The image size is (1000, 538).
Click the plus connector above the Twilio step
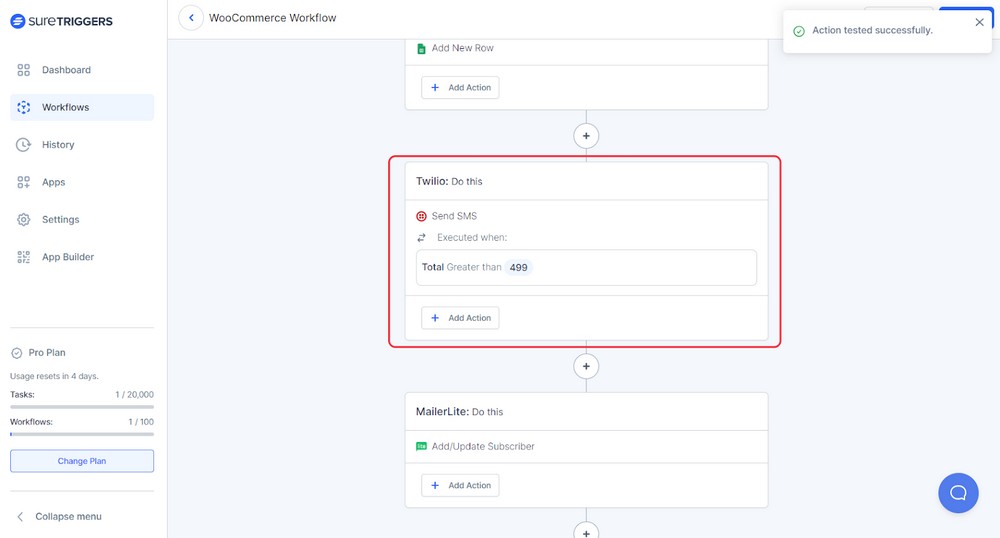click(586, 136)
